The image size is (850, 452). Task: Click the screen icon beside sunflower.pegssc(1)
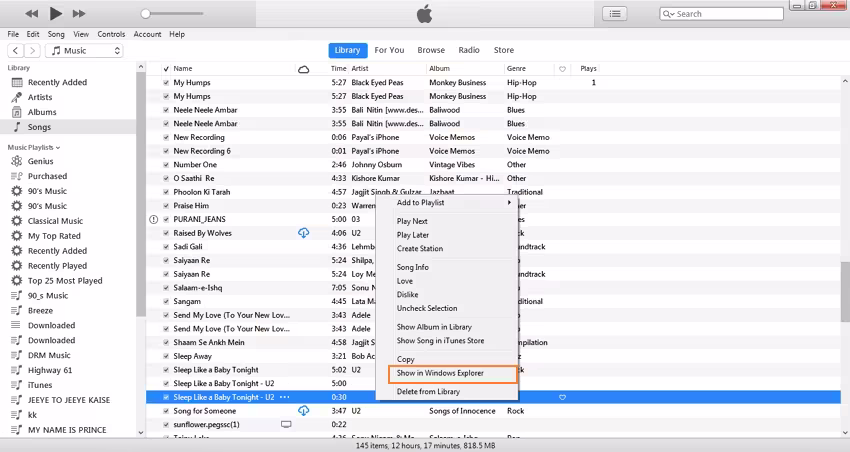tap(286, 424)
